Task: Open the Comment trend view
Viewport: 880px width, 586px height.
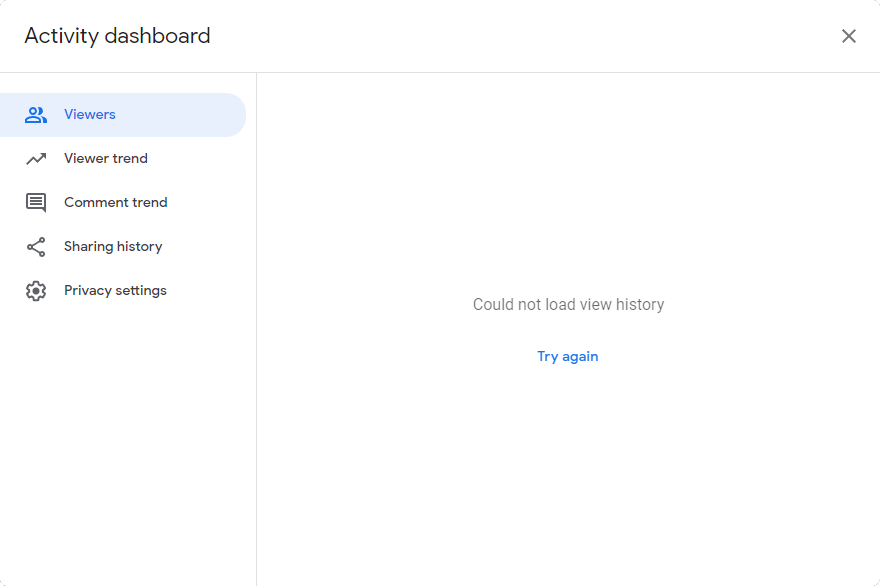Action: [x=115, y=202]
